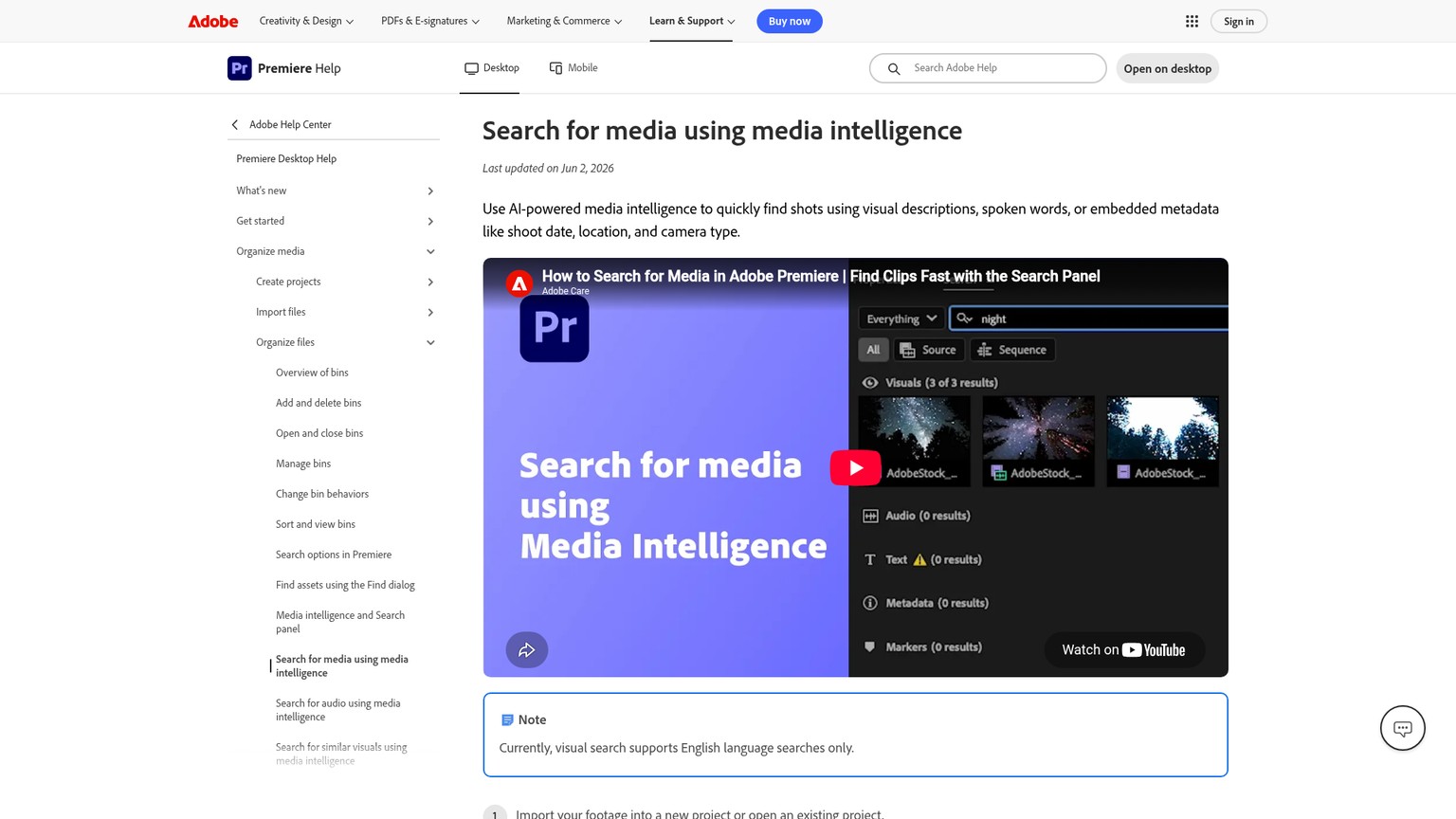This screenshot has width=1456, height=819.
Task: Expand What's new section
Action: coord(430,191)
